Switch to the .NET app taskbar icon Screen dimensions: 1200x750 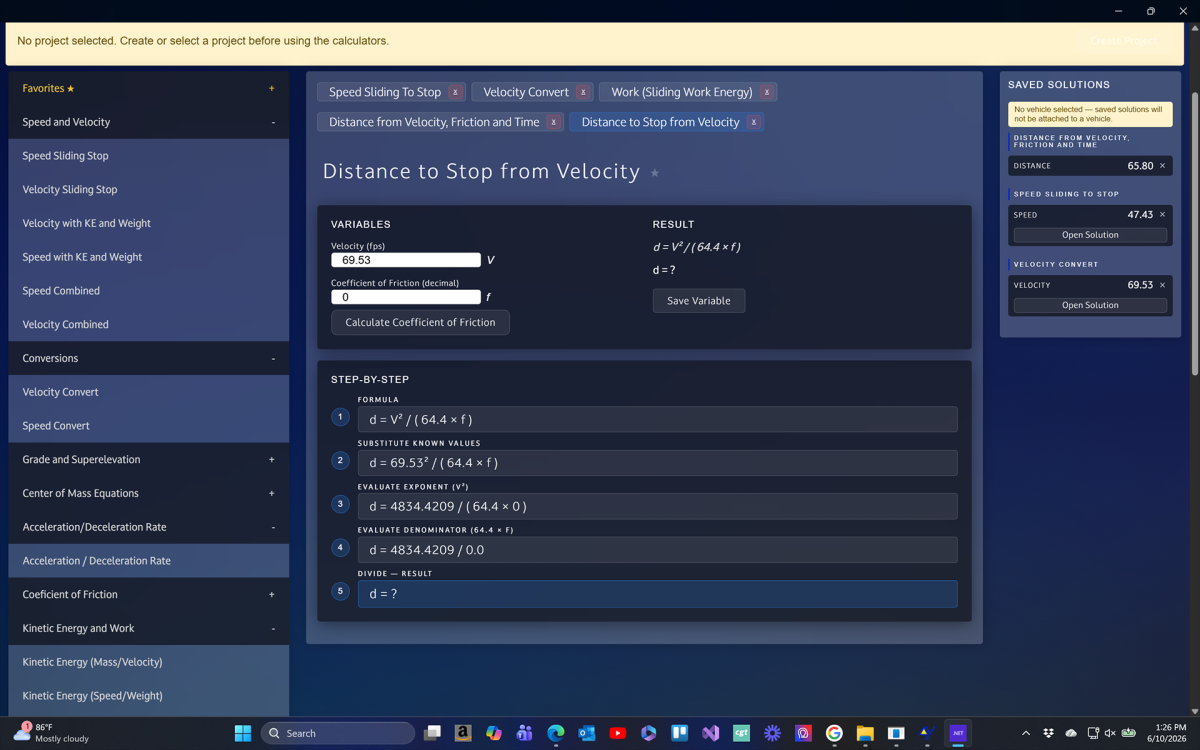[958, 733]
